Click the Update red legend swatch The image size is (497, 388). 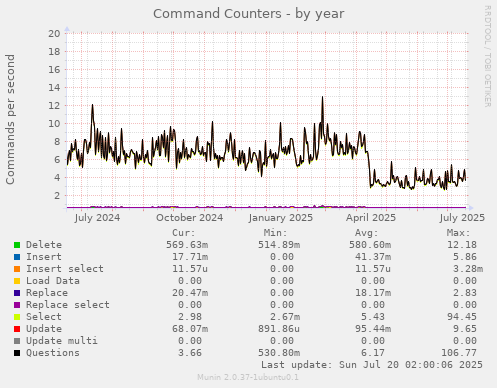(x=17, y=329)
